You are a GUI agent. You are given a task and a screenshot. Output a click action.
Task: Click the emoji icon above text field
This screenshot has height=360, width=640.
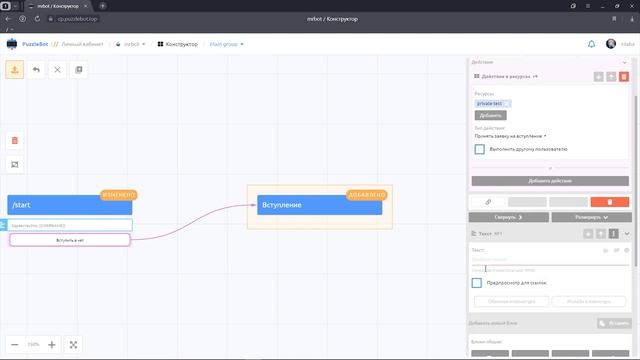(x=627, y=250)
